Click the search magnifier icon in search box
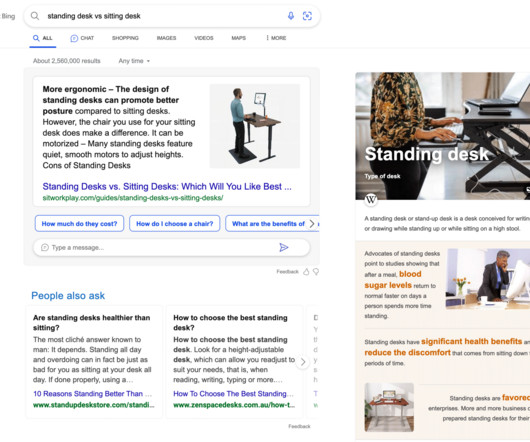 (x=35, y=16)
